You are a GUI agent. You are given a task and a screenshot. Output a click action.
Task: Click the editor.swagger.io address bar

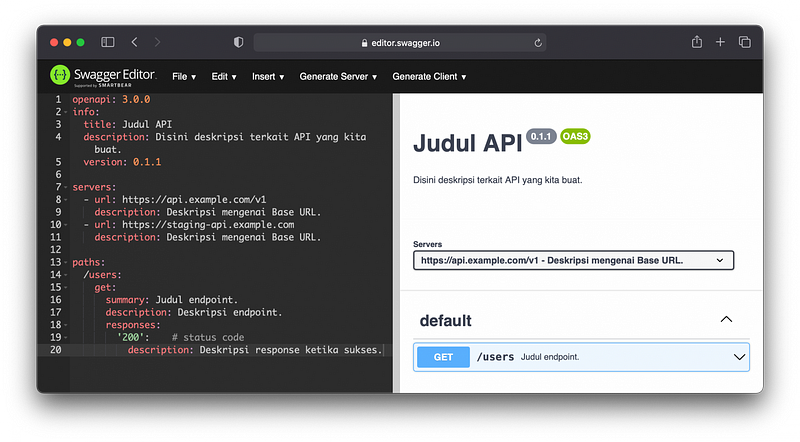tap(400, 42)
